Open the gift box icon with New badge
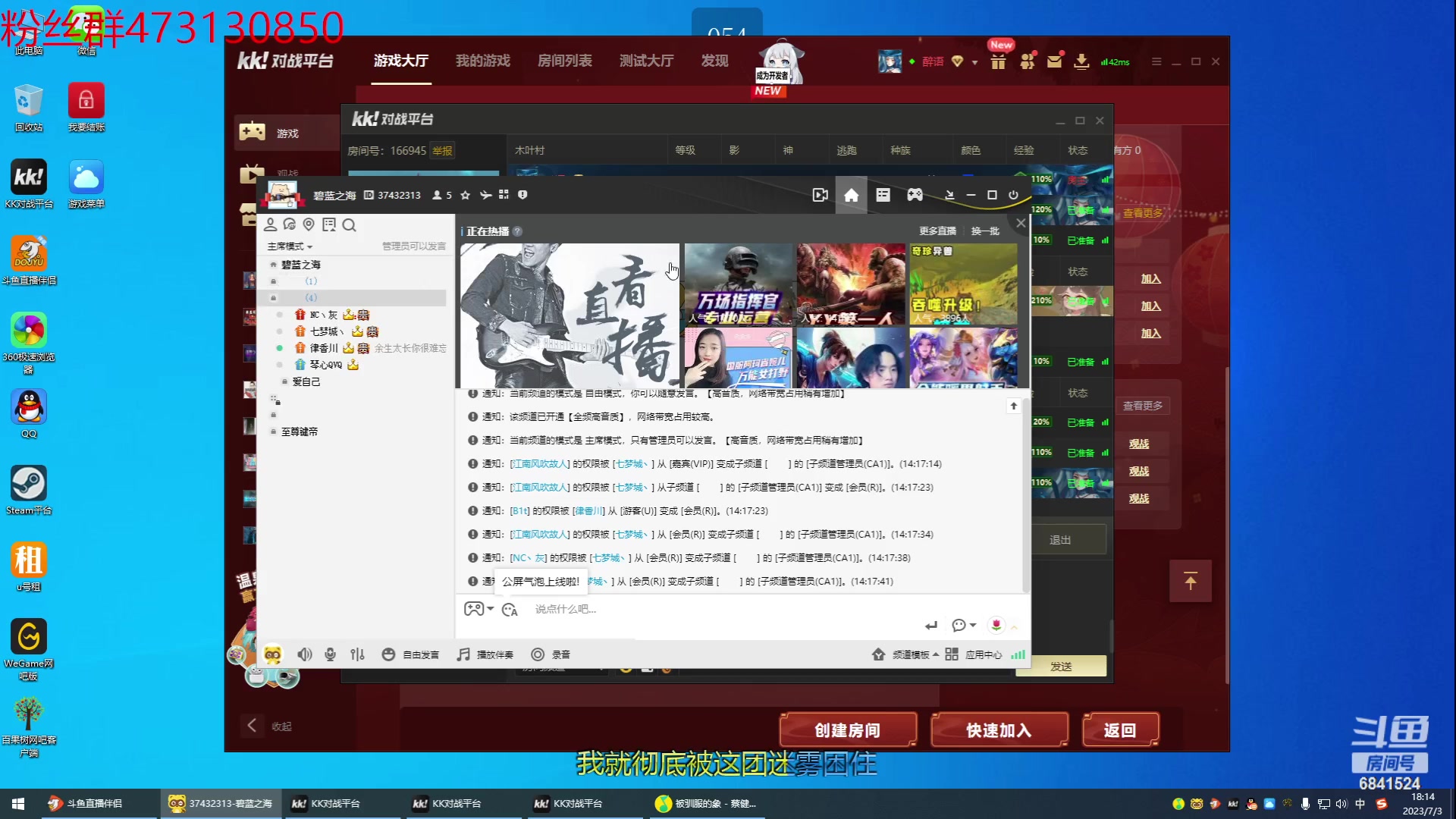Image resolution: width=1456 pixels, height=819 pixels. 998,61
